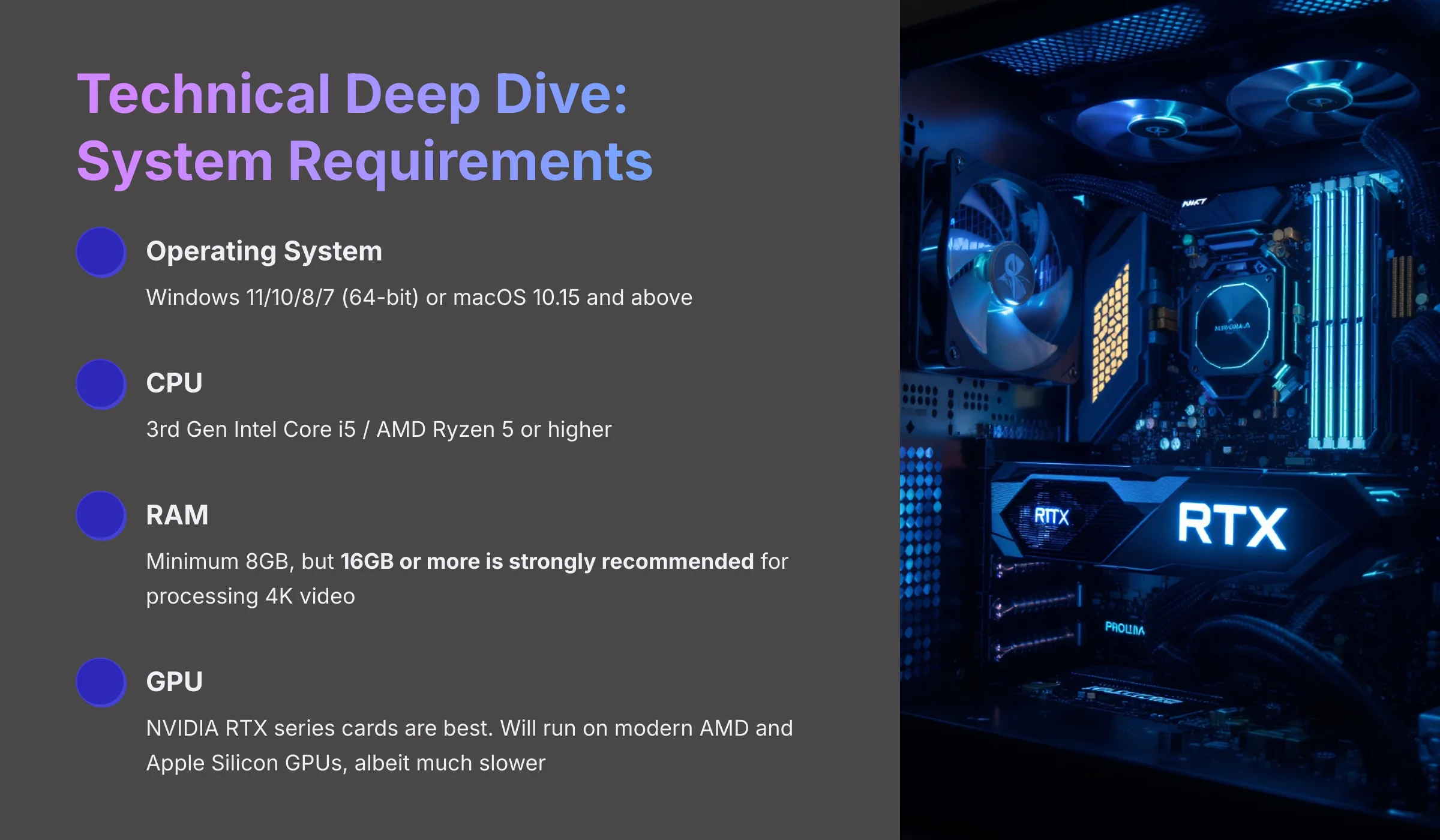Click the small RTX badge on the graphics card

(x=1052, y=517)
